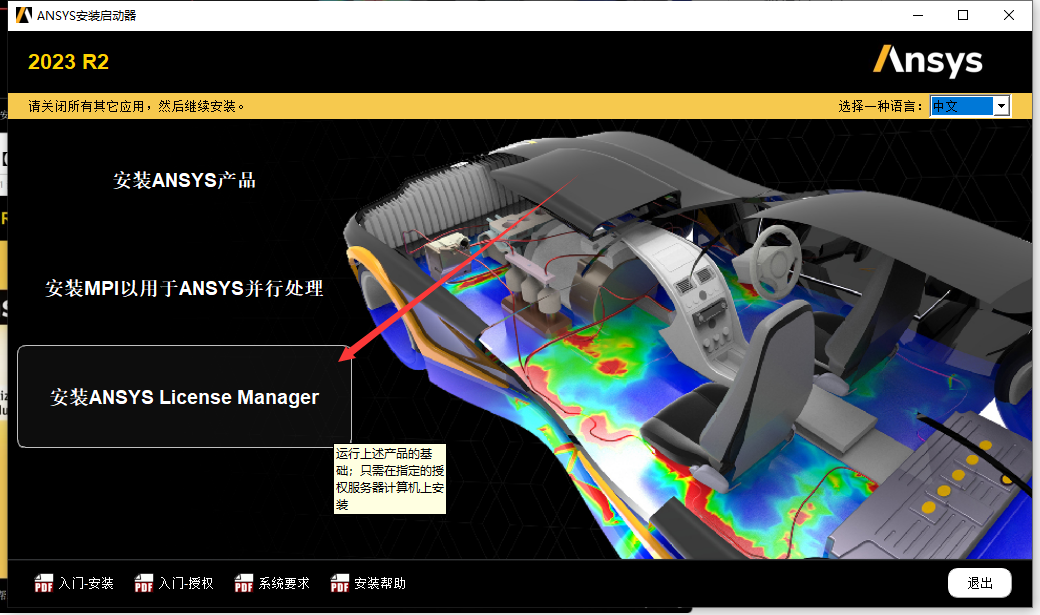Click the Ansys logo at top right
Viewport: 1040px width, 615px height.
[927, 61]
